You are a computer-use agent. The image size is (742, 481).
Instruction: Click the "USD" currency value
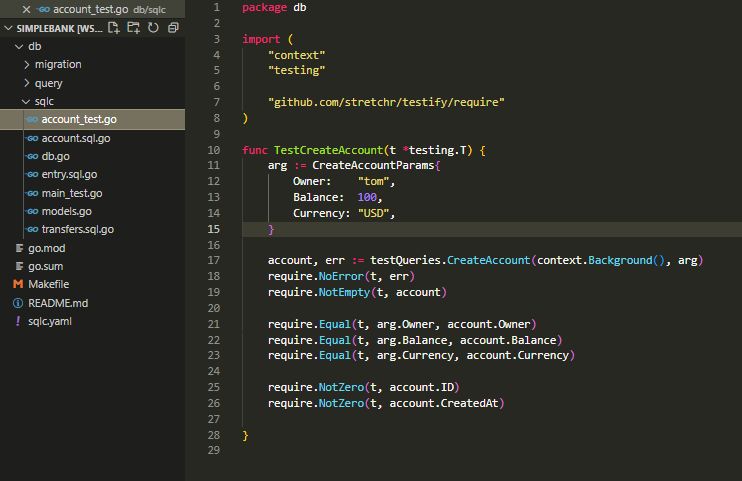[373, 213]
